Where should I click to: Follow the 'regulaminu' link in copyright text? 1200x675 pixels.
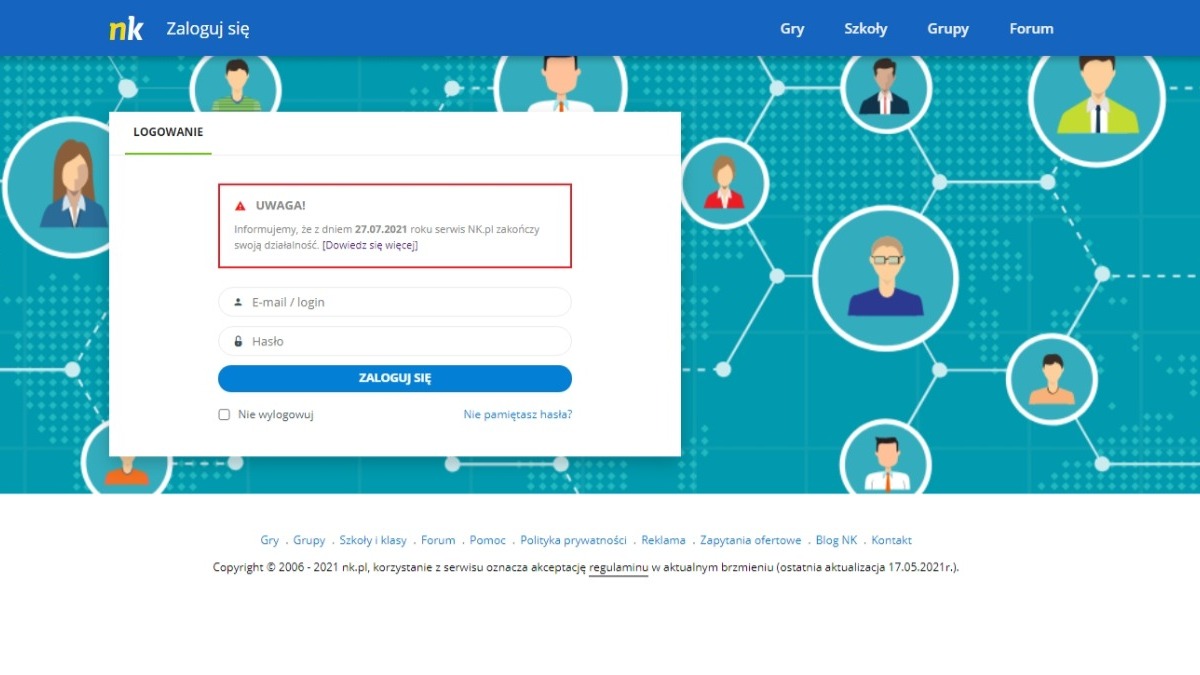[x=618, y=567]
